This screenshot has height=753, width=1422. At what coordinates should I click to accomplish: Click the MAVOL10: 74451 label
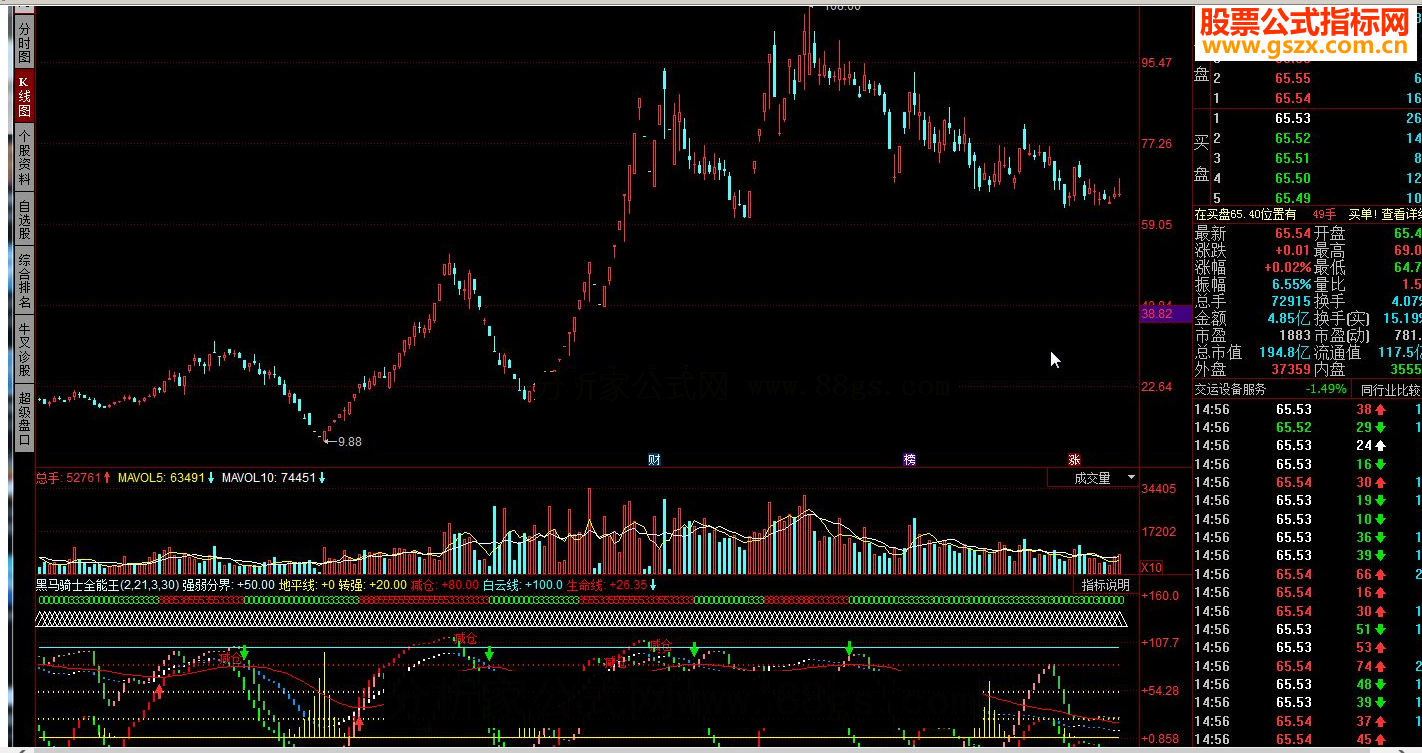coord(268,478)
